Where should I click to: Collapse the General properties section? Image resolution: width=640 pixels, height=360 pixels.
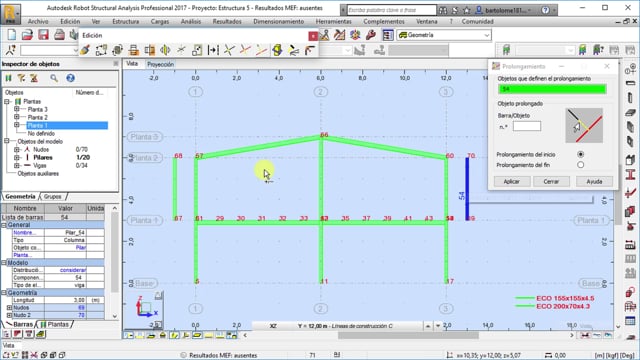pyautogui.click(x=4, y=225)
